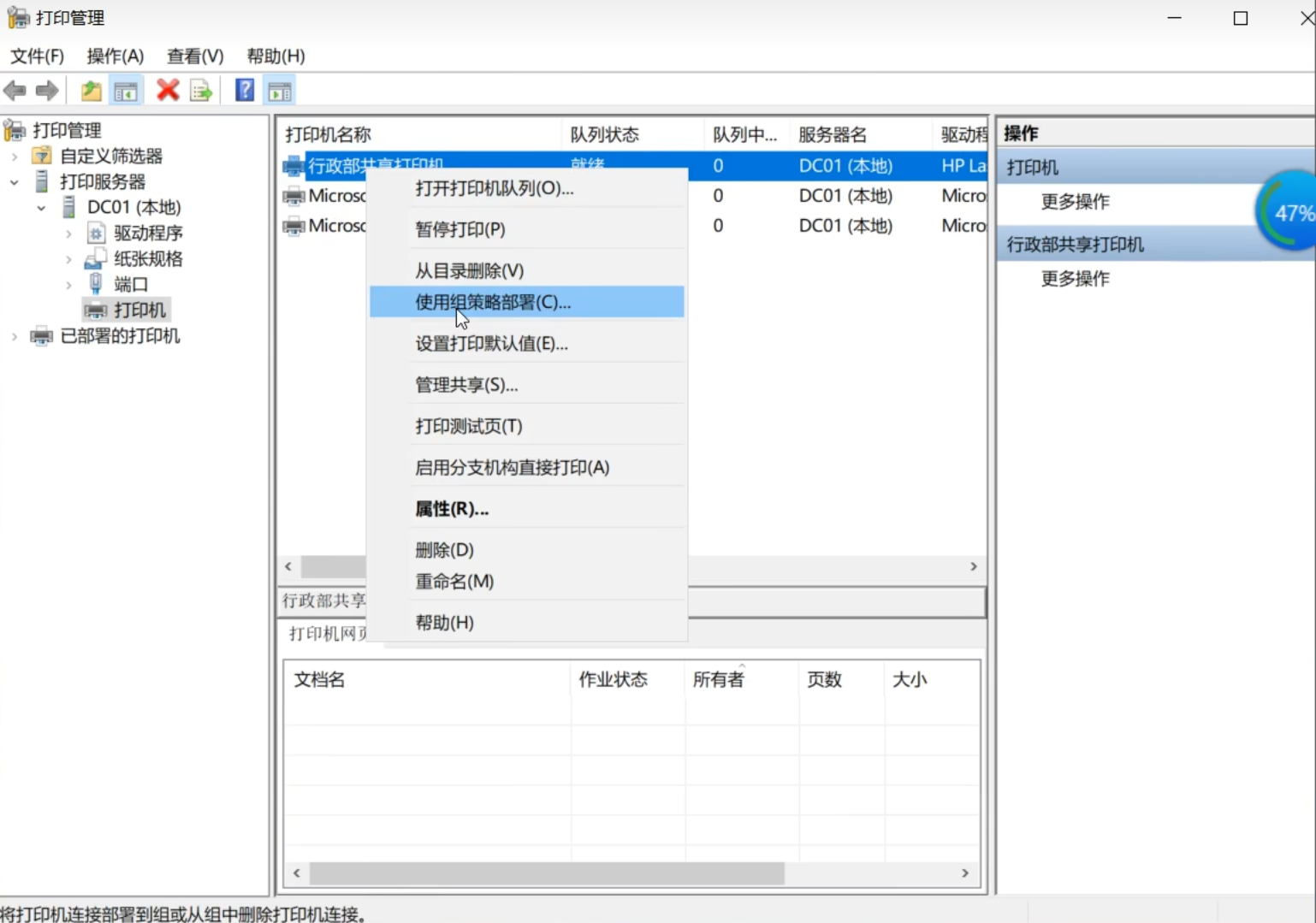Click 更多操作 under 打印机 in action pane
Image resolution: width=1316 pixels, height=923 pixels.
(1075, 202)
